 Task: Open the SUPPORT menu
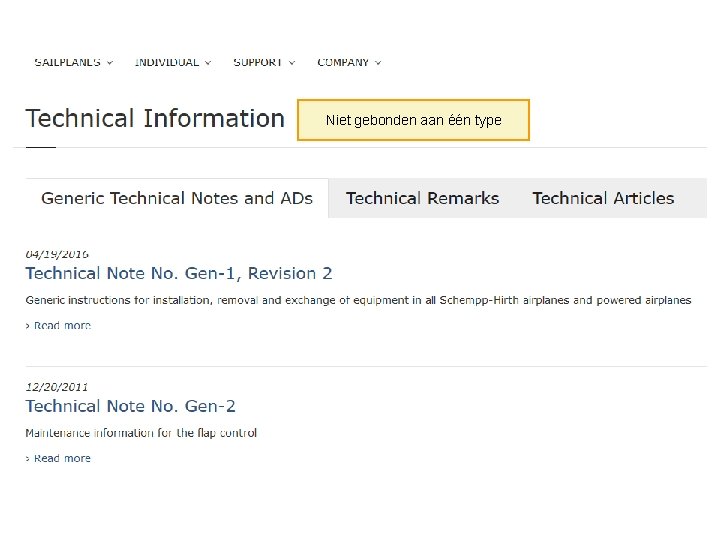(257, 62)
